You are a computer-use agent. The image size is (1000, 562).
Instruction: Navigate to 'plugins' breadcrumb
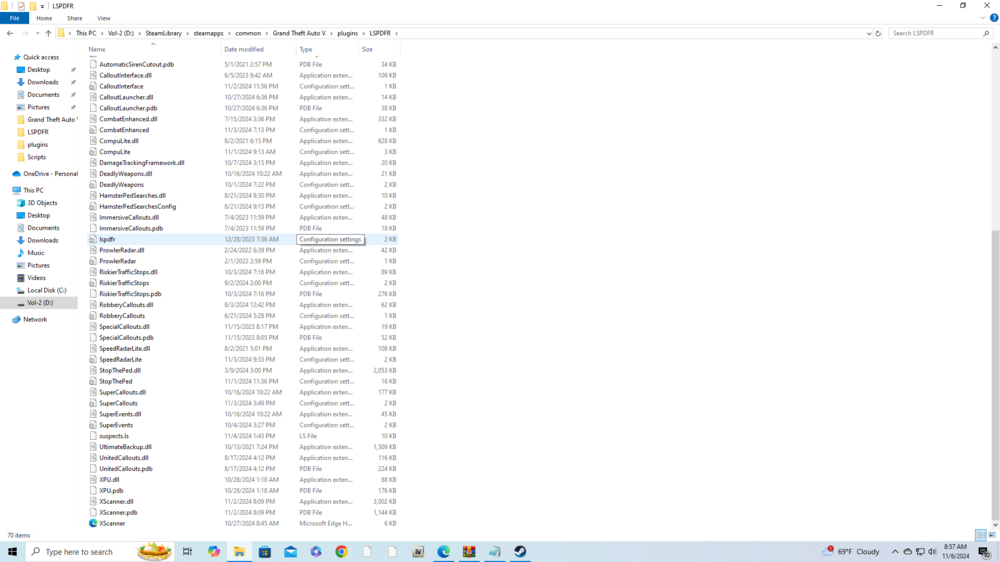tap(348, 33)
